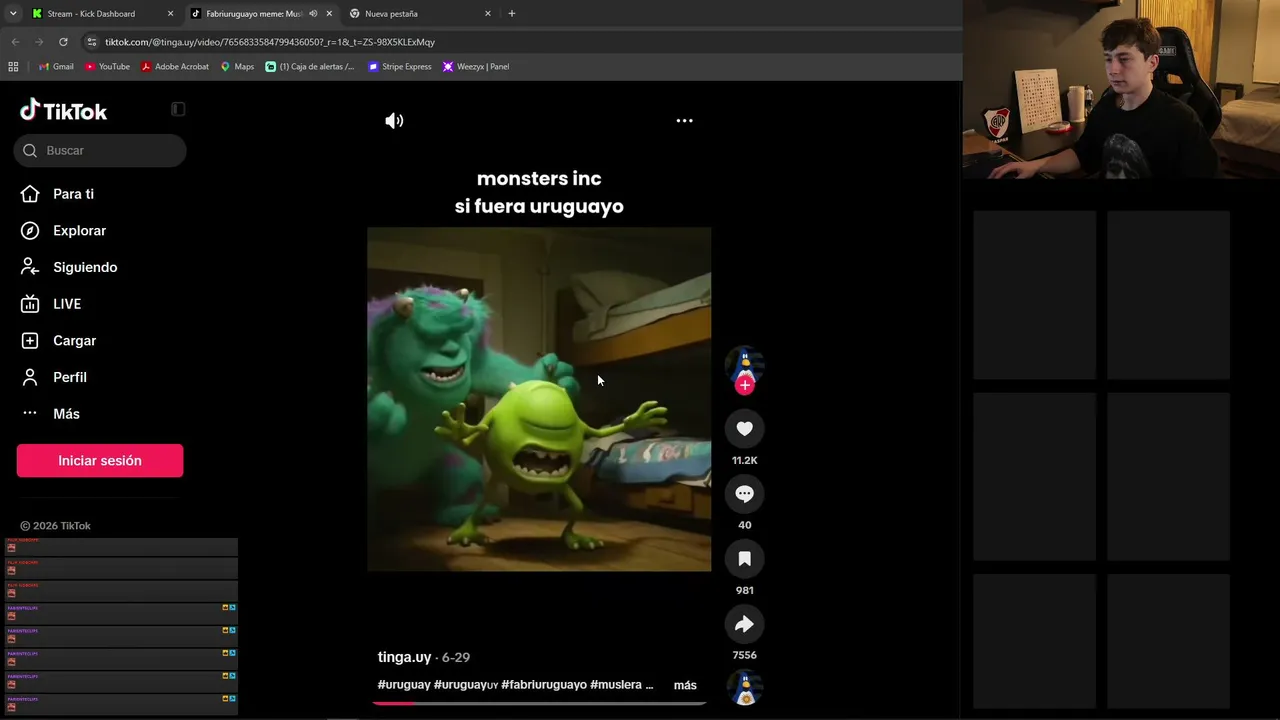Open the apps grid in bookmarks bar

click(13, 67)
